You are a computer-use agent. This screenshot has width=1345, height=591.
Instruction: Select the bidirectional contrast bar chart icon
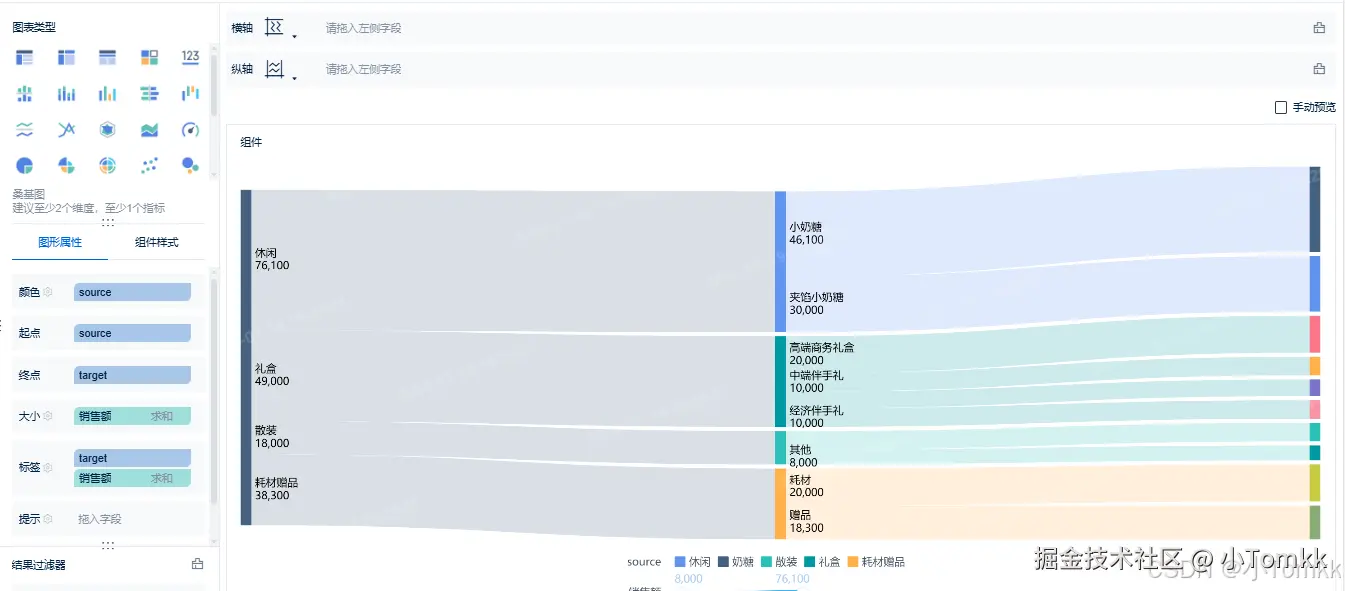(149, 94)
